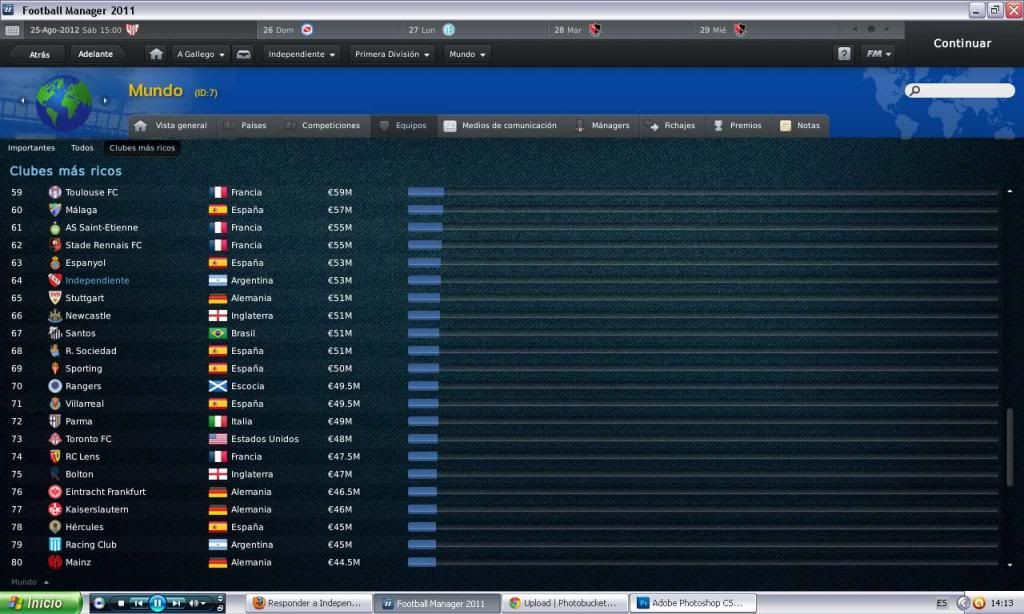Open the FM menu dropdown

(878, 54)
